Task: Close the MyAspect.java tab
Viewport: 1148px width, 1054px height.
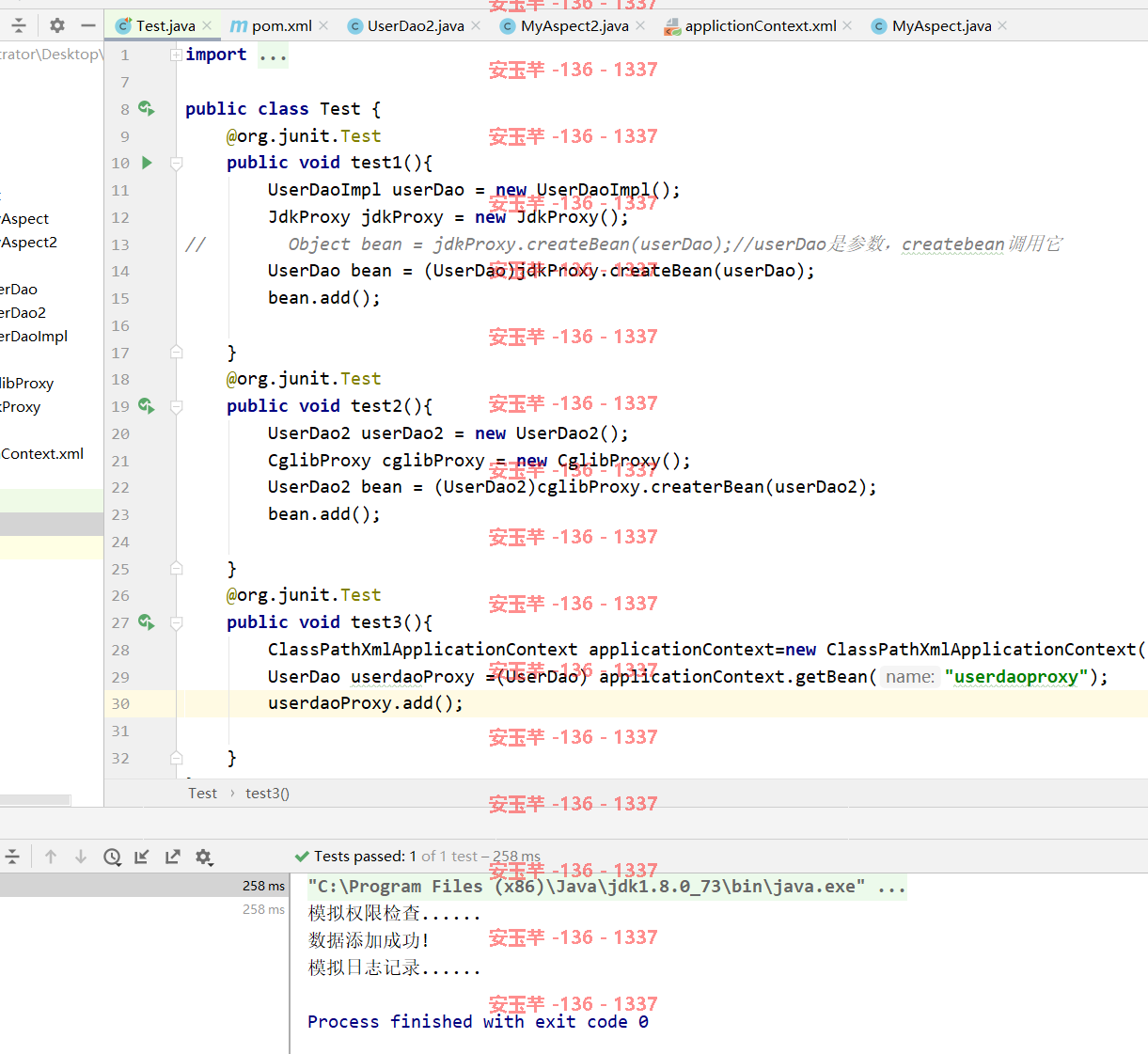Action: pyautogui.click(x=1002, y=25)
